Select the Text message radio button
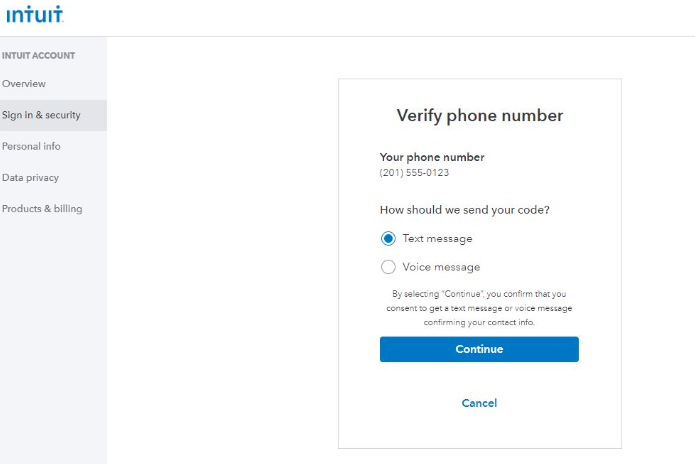 [388, 239]
